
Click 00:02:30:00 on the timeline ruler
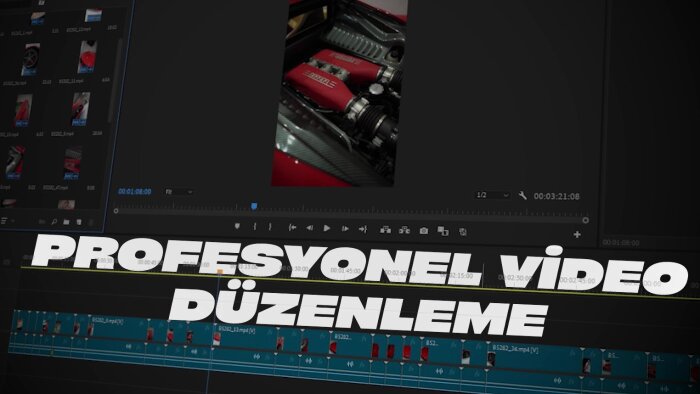[516, 278]
